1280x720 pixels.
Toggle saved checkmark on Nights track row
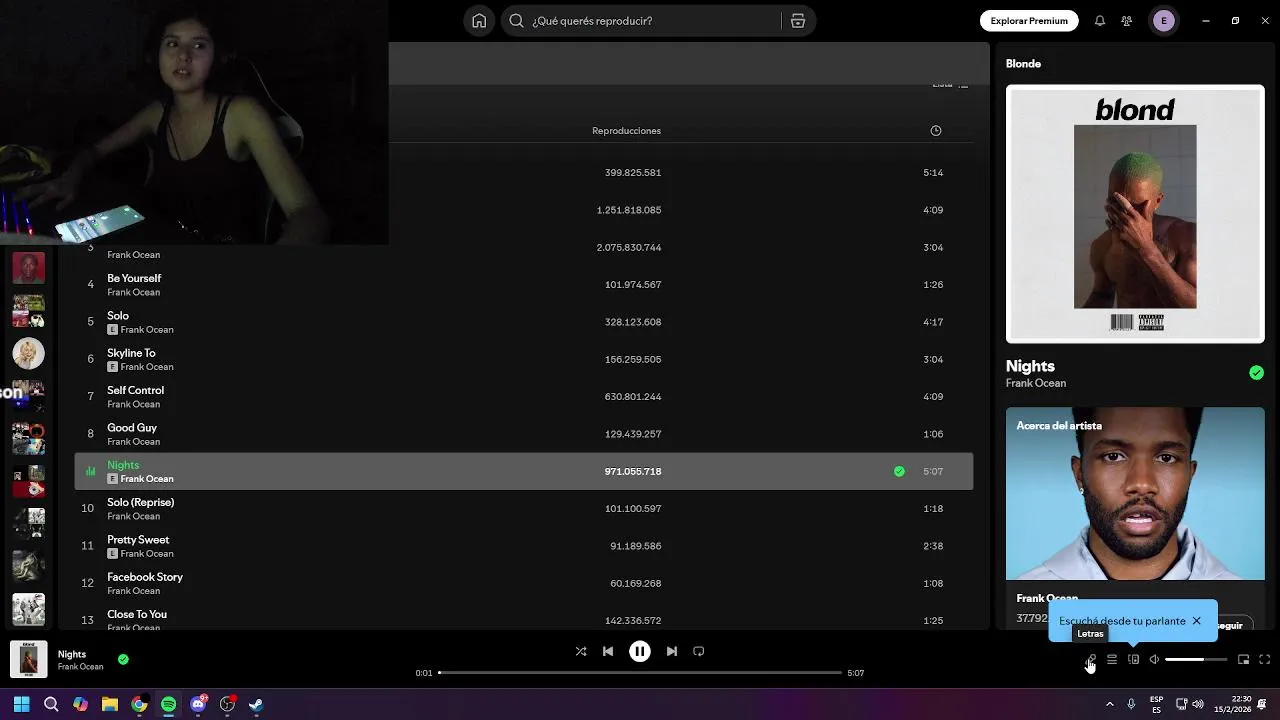pos(899,471)
